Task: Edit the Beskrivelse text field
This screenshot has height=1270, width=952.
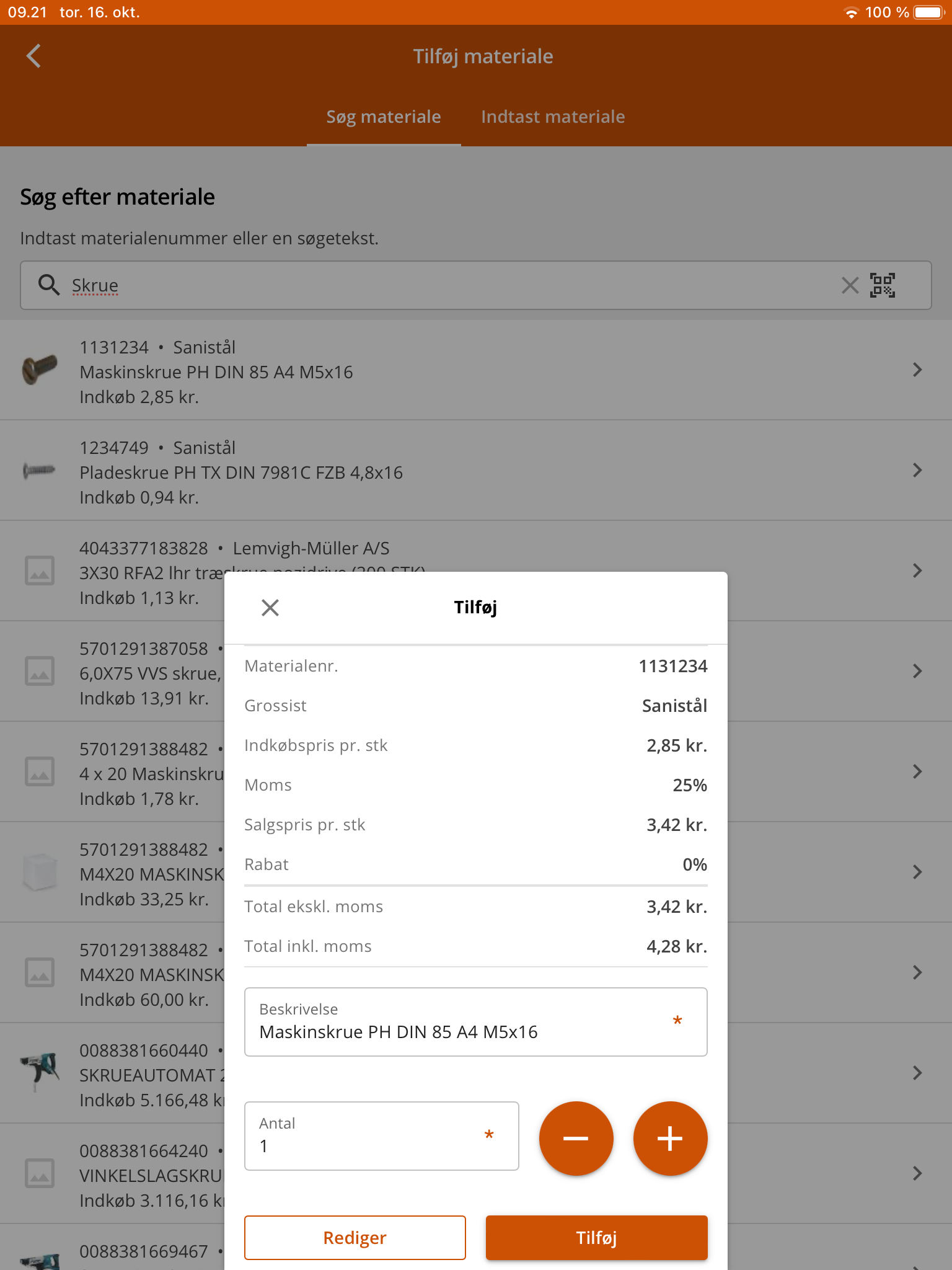Action: coord(459,1031)
